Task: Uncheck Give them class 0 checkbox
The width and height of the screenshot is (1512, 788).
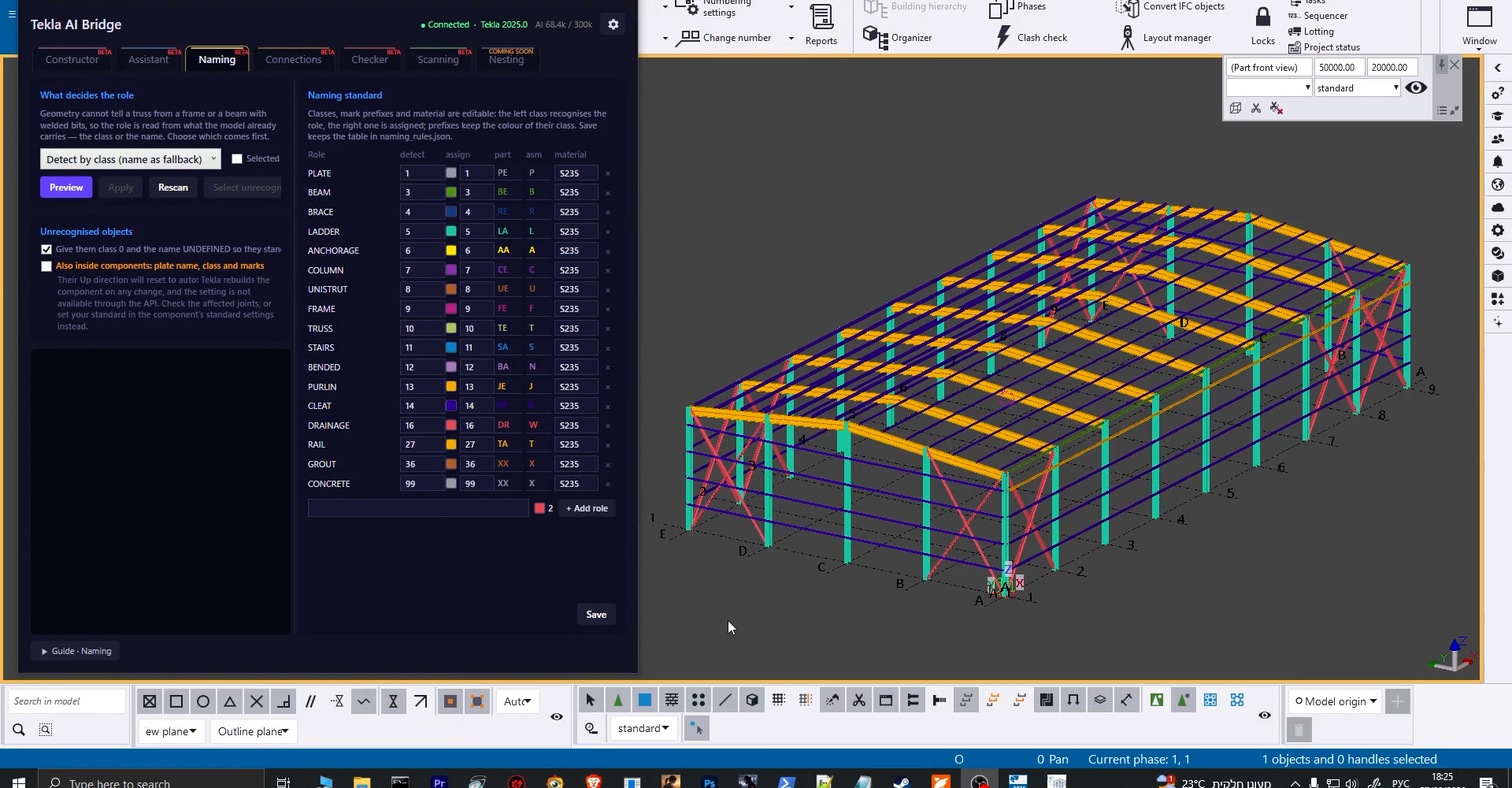Action: click(46, 249)
